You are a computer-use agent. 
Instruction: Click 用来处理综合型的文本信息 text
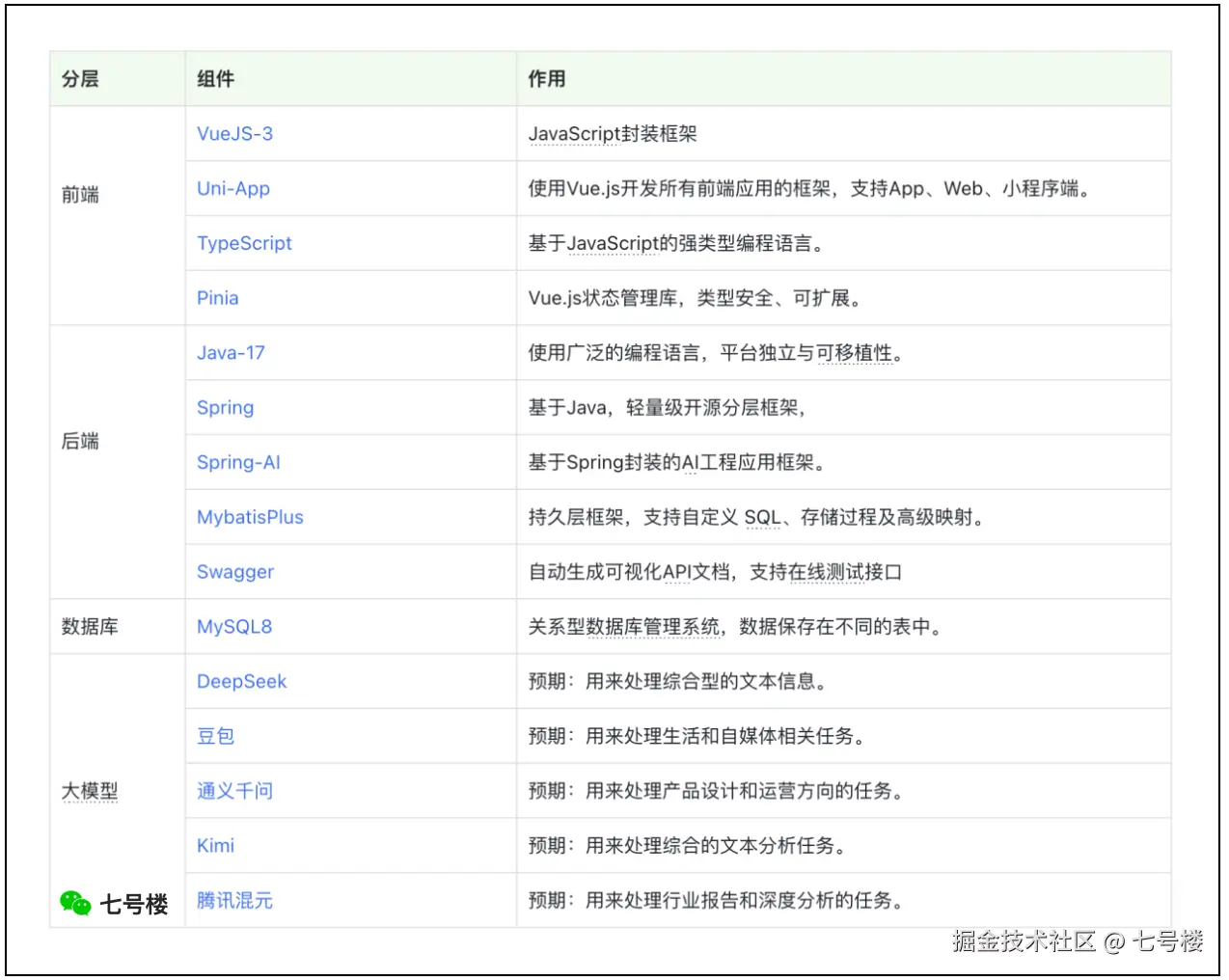click(706, 682)
